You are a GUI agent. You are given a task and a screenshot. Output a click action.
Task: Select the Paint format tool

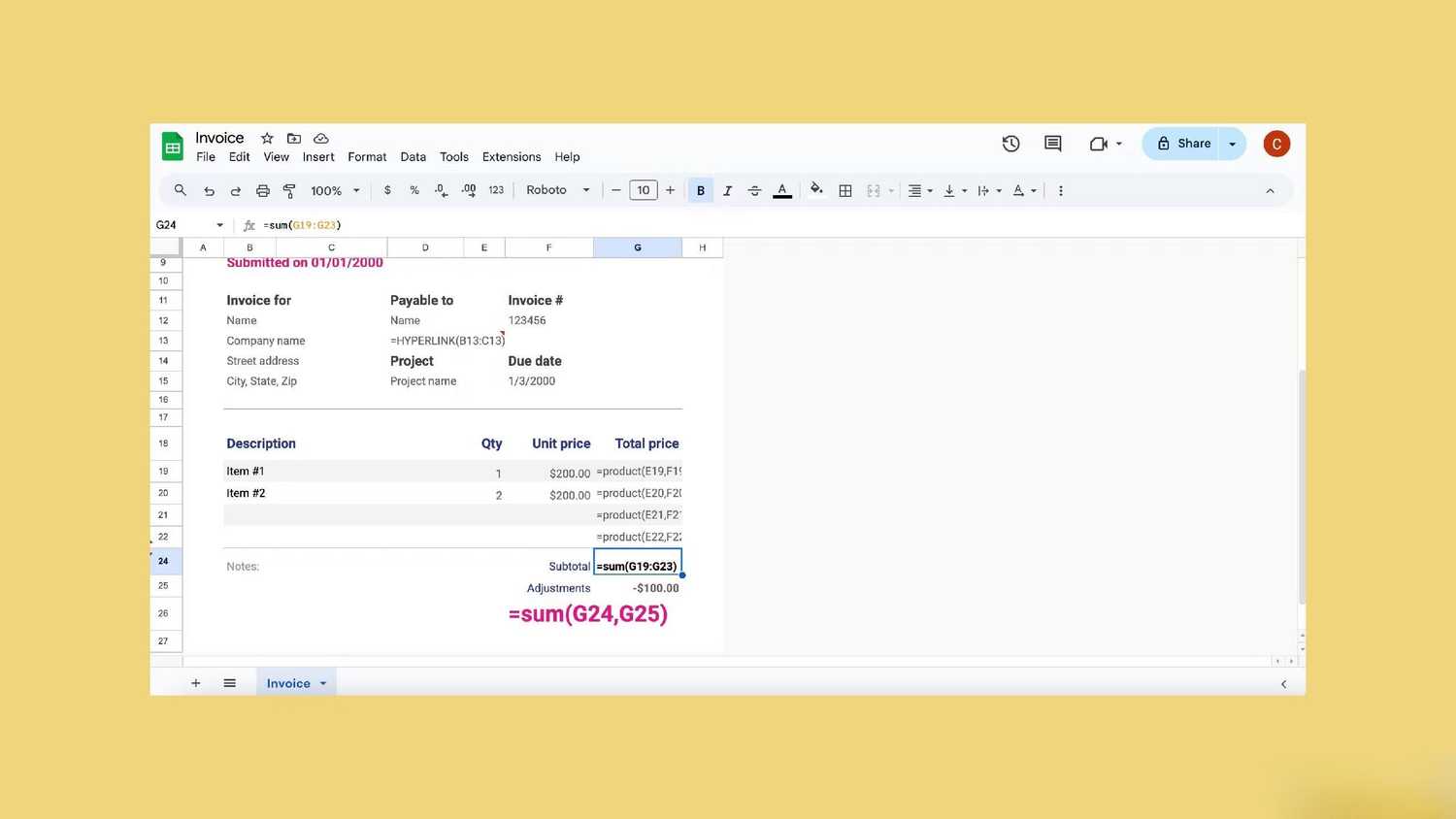click(288, 189)
